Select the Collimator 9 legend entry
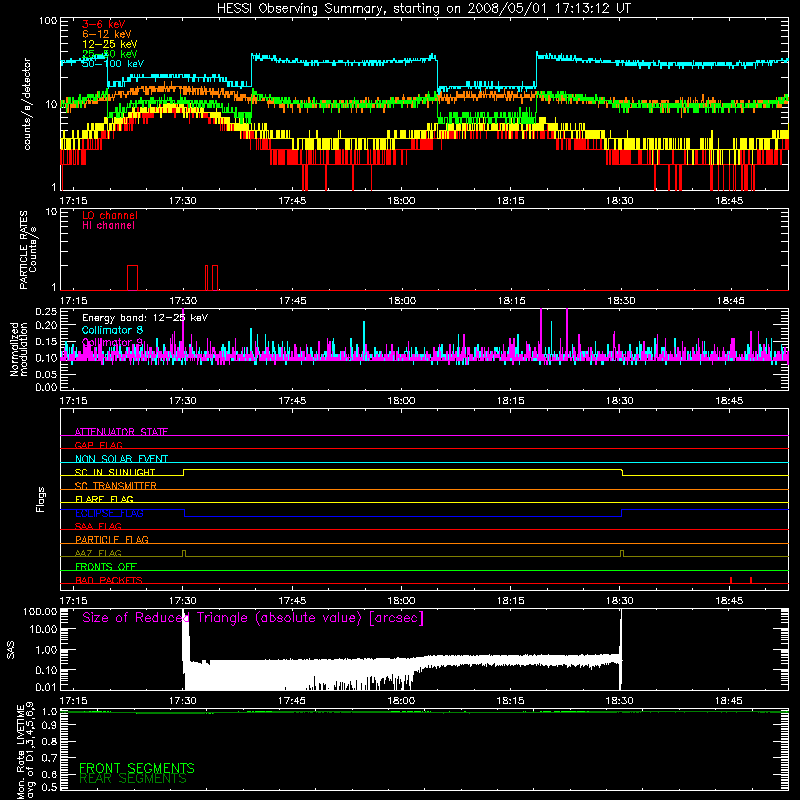Viewport: 800px width, 800px height. point(112,342)
